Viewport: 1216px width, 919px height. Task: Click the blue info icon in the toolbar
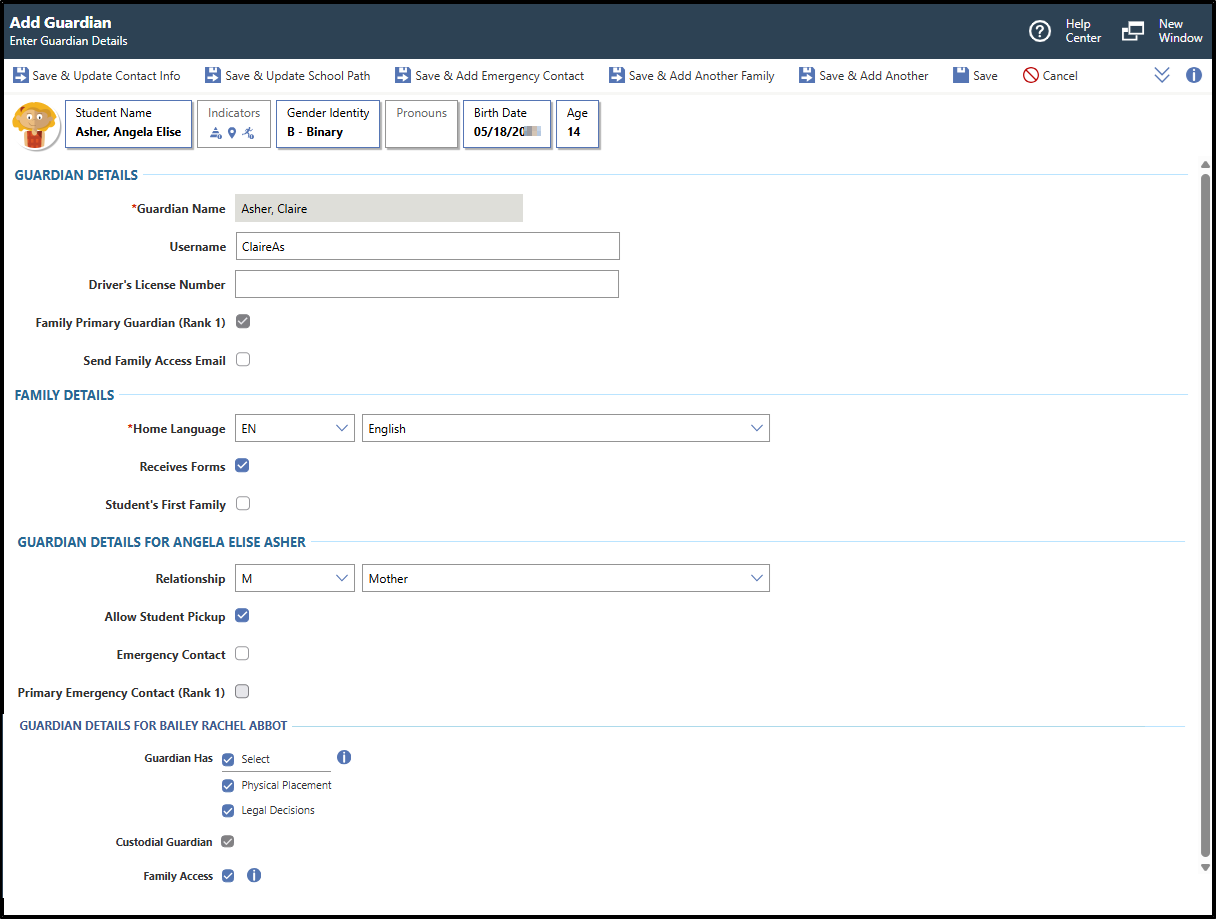coord(1194,75)
